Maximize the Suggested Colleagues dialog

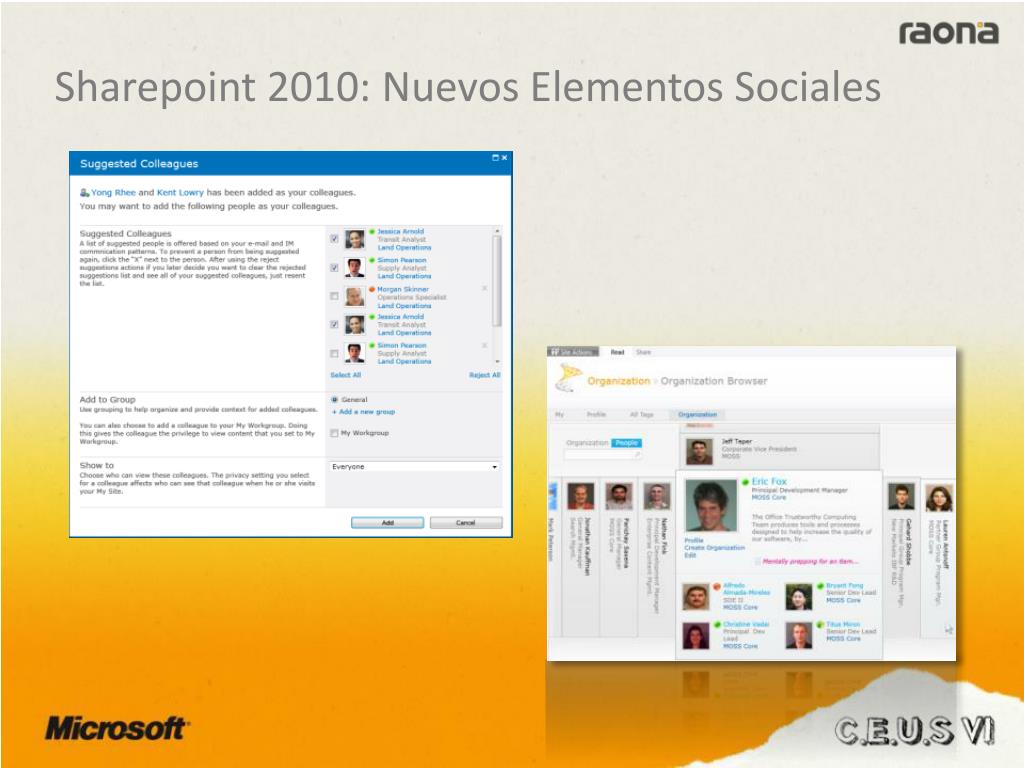coord(495,157)
